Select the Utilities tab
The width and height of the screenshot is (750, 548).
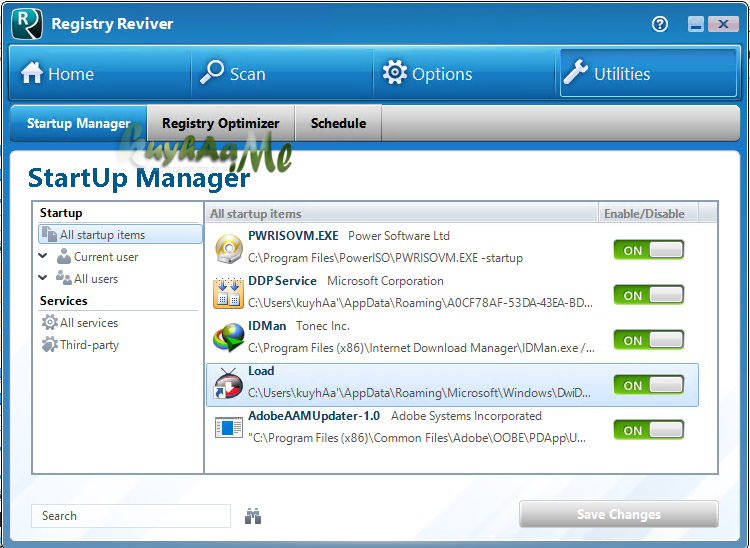(x=648, y=73)
